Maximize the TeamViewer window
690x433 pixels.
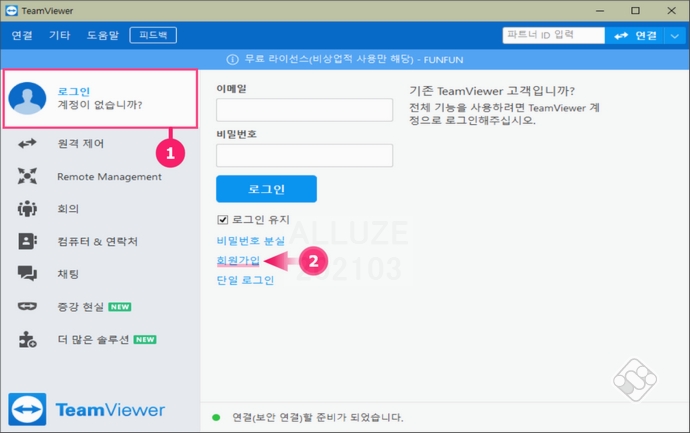tap(635, 11)
